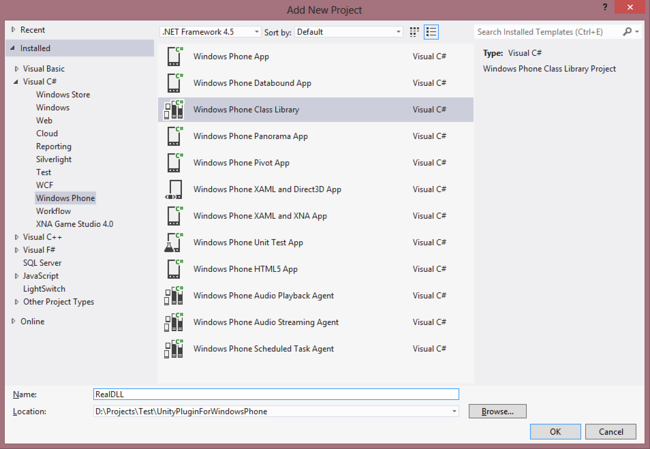
Task: Click the Name input field
Action: (x=276, y=394)
